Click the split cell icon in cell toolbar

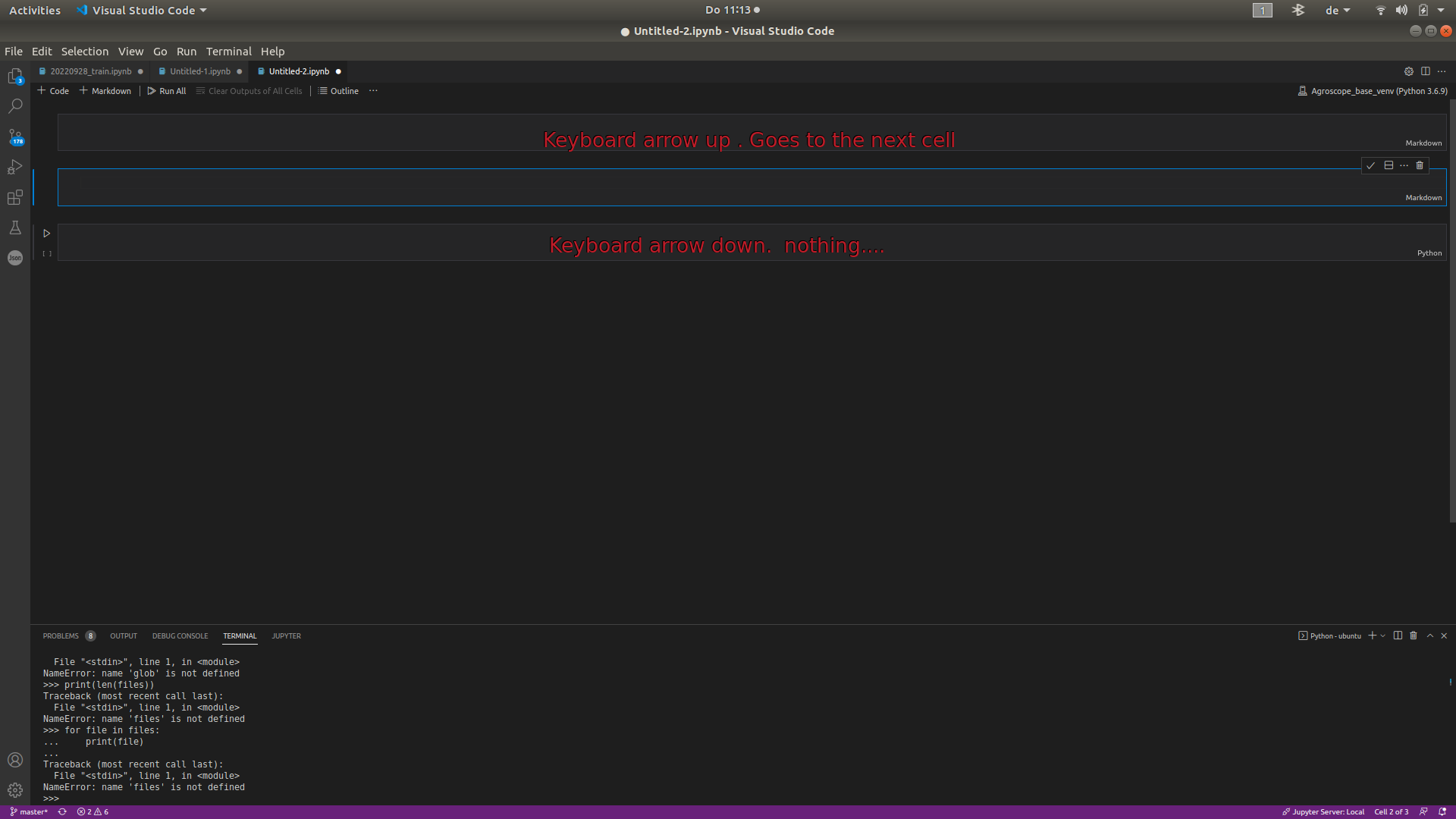point(1389,165)
